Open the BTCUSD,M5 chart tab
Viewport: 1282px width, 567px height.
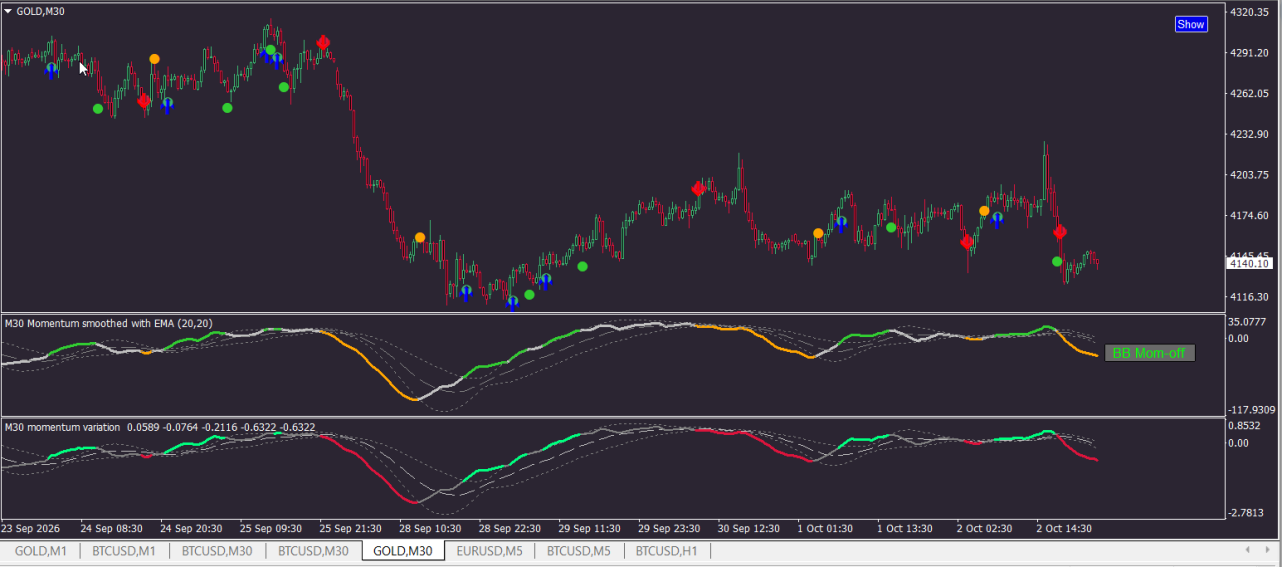(x=579, y=550)
